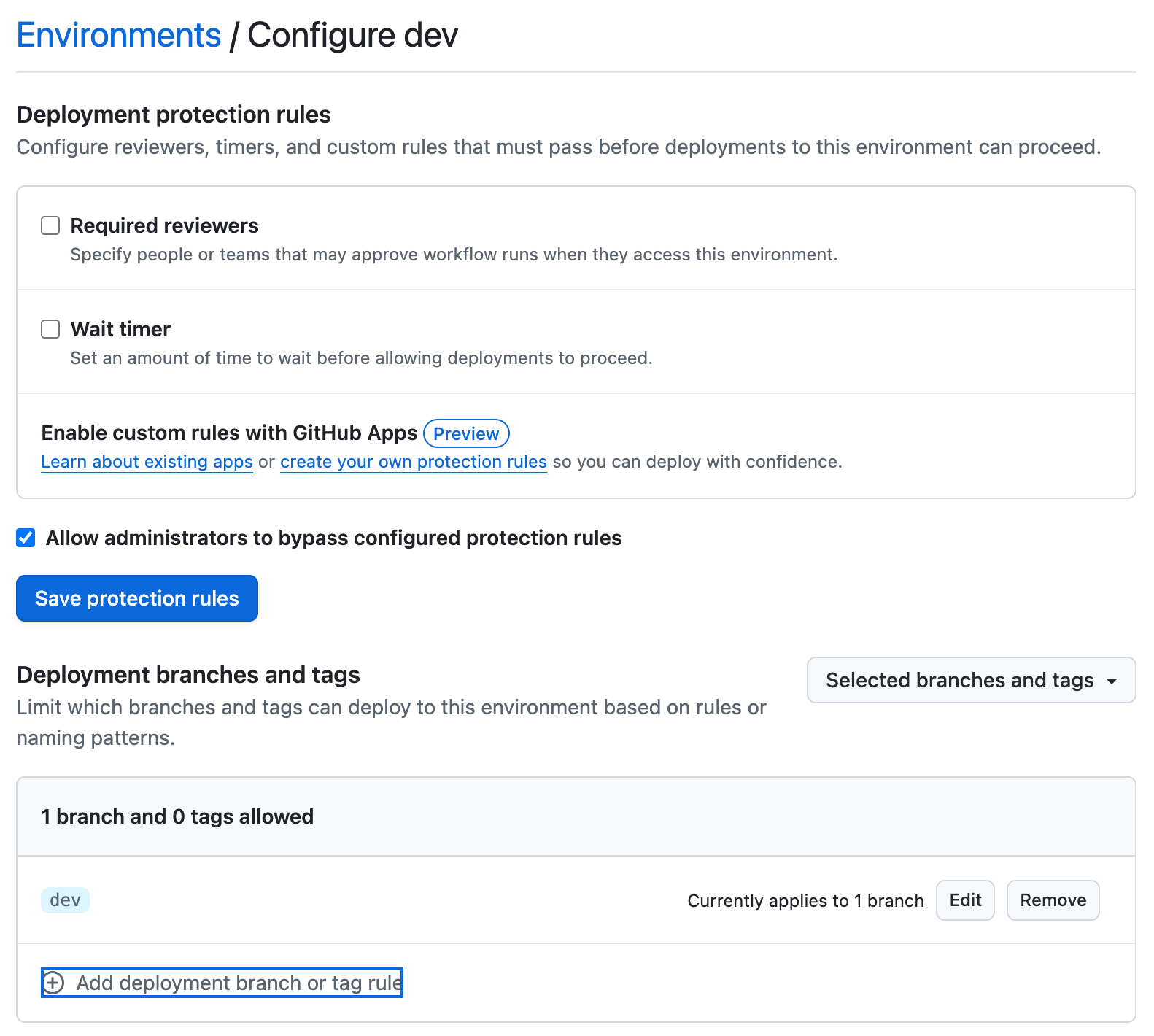Edit the dev branch rule
Screen dimensions: 1154x1036
pos(964,900)
